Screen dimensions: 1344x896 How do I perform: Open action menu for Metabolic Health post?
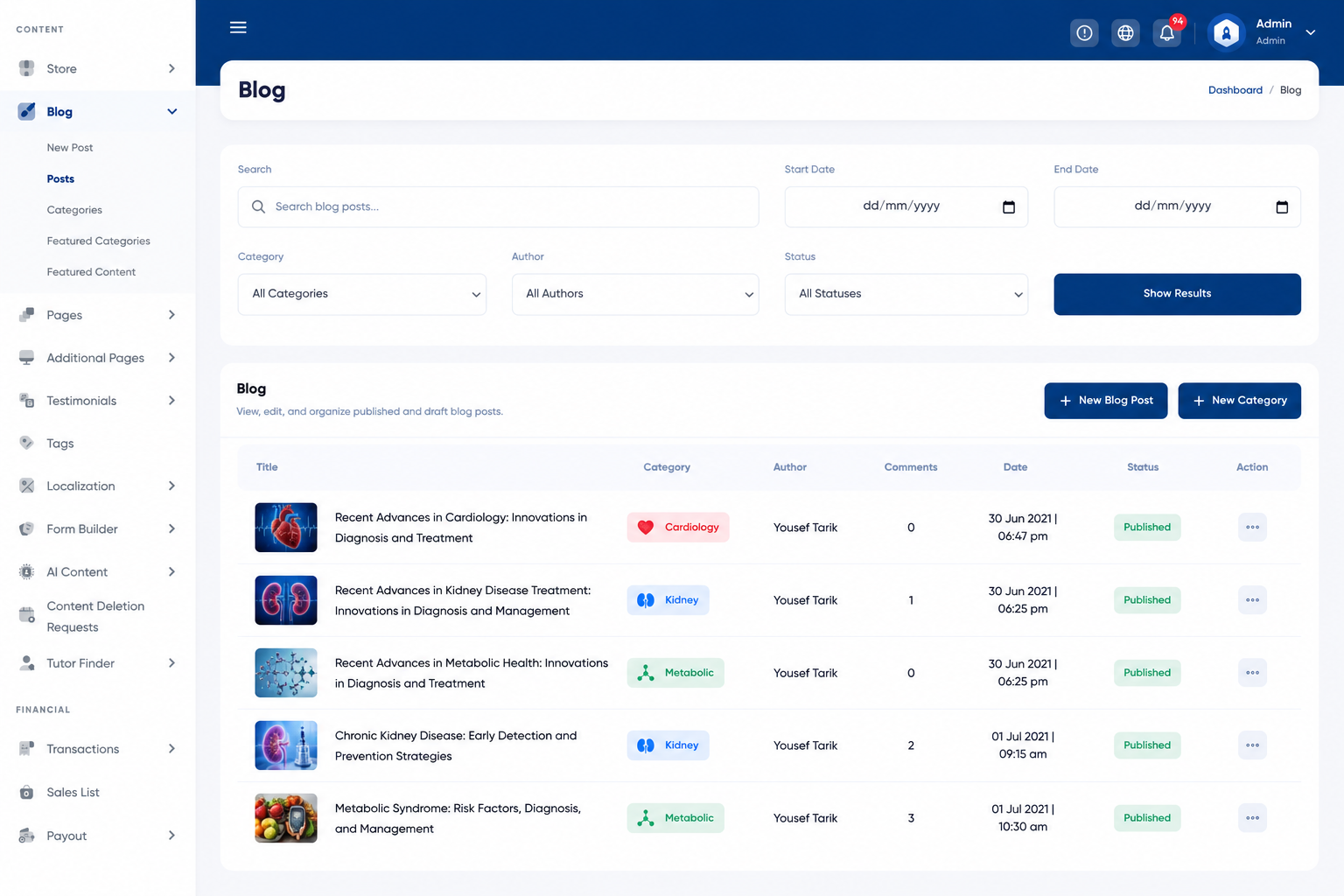tap(1252, 673)
